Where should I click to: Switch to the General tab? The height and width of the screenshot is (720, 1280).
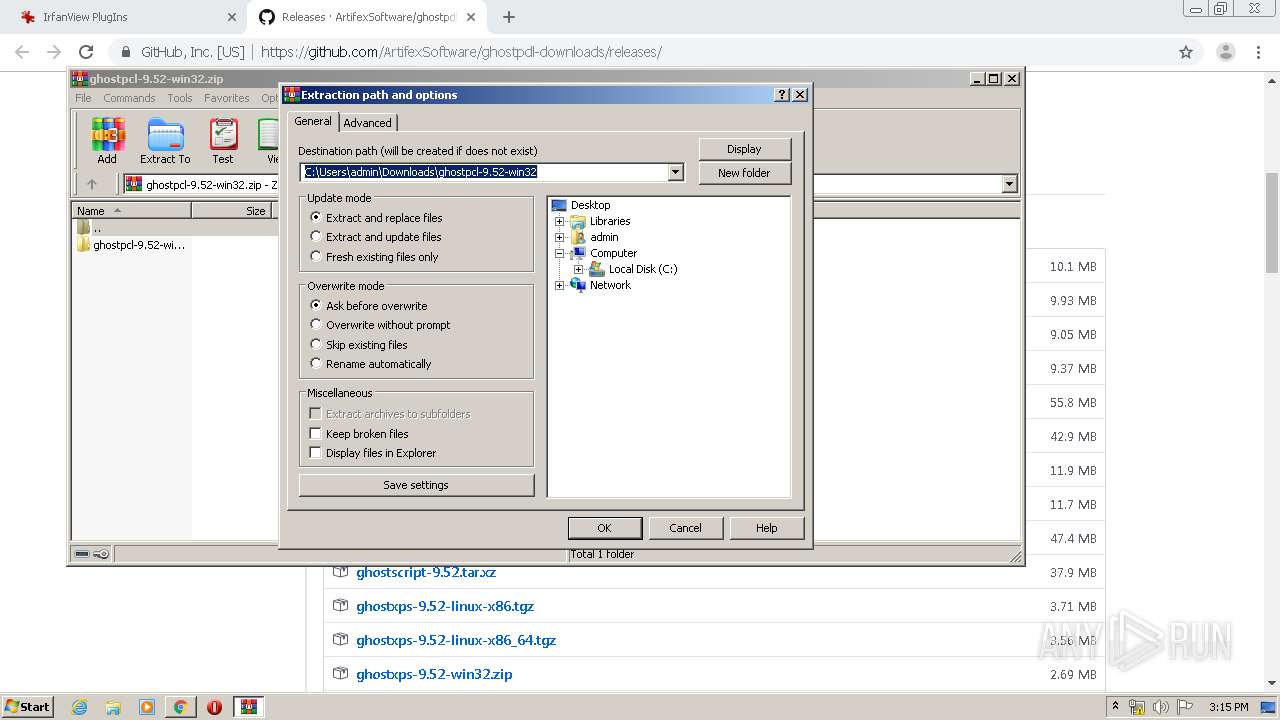coord(313,121)
